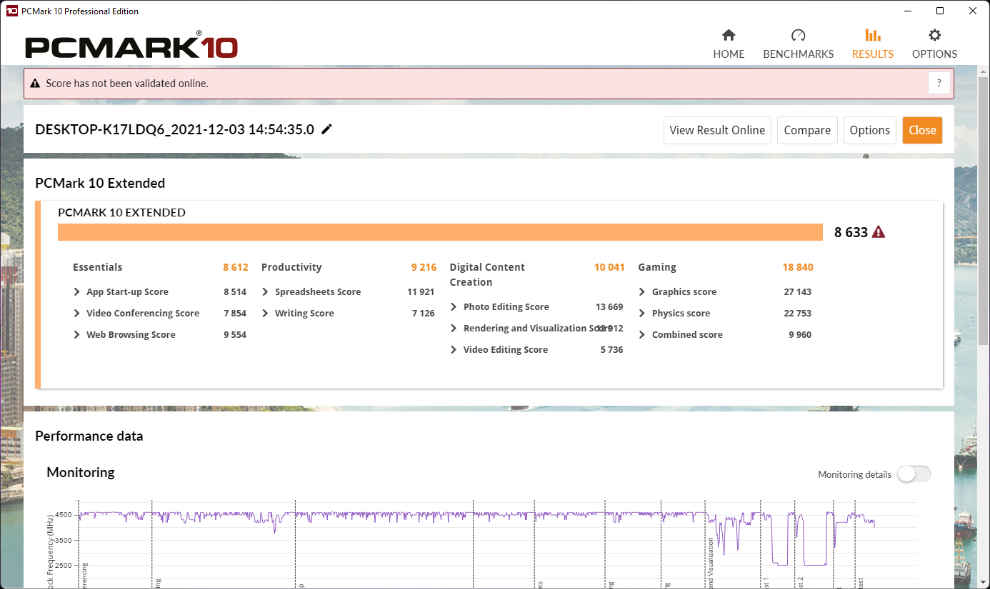
Task: Click the vertical scrollbar thumb
Action: (x=983, y=211)
